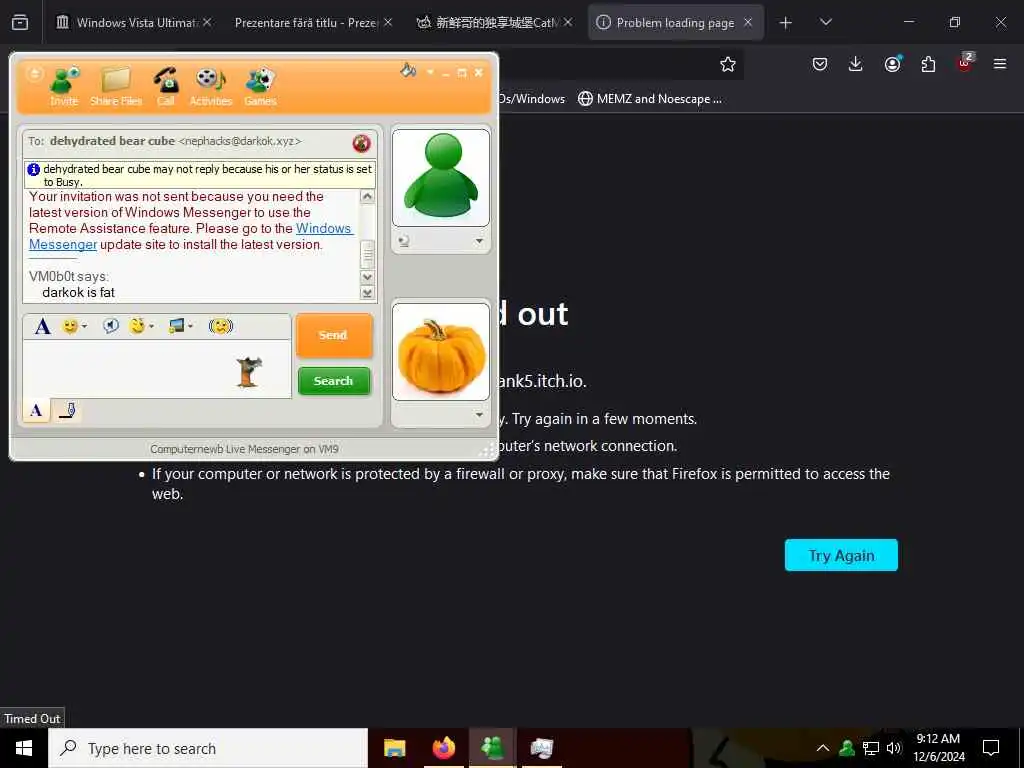Click the Send button
Image resolution: width=1024 pixels, height=768 pixels.
pos(334,335)
